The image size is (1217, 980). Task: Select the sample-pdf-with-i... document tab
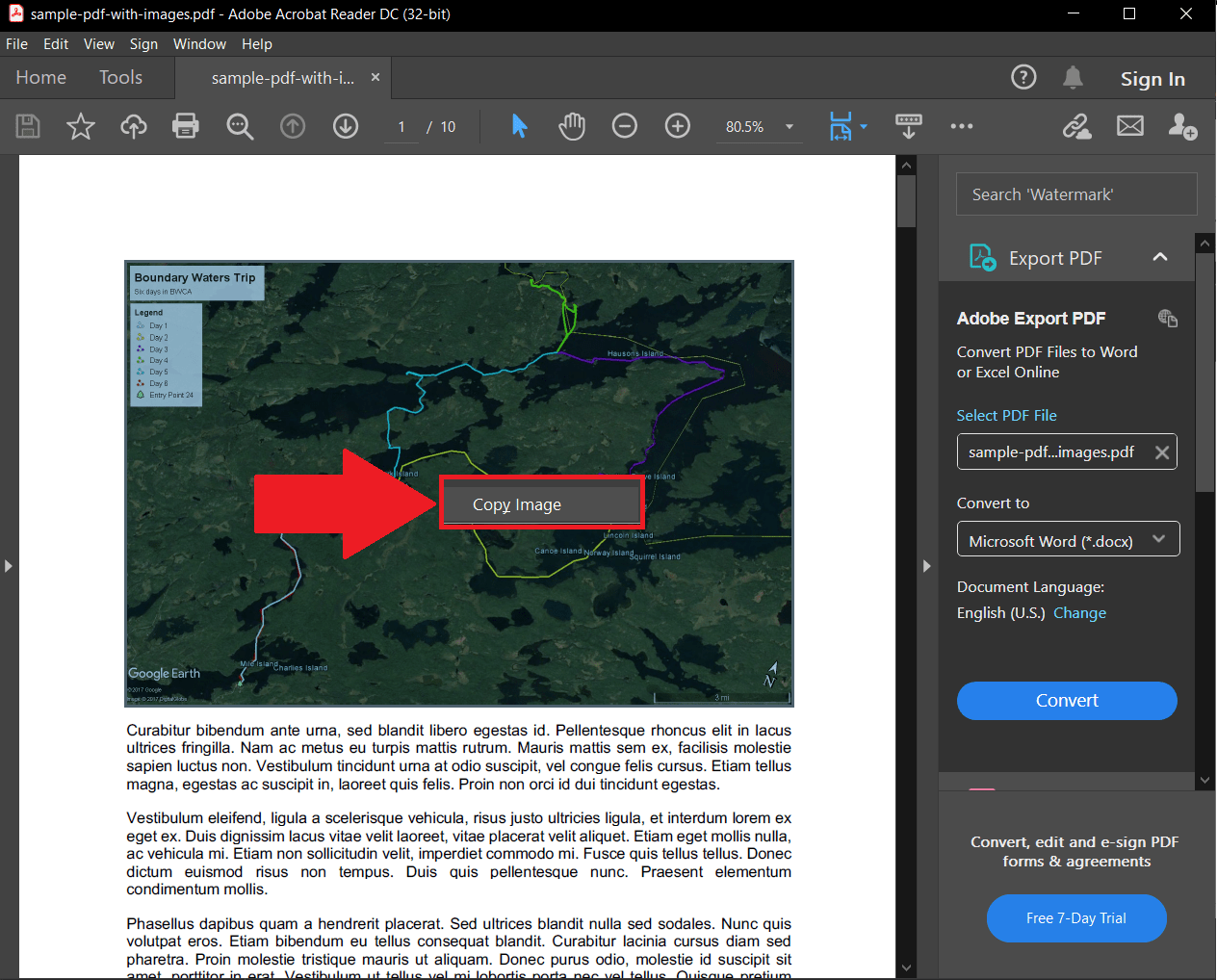[x=283, y=78]
